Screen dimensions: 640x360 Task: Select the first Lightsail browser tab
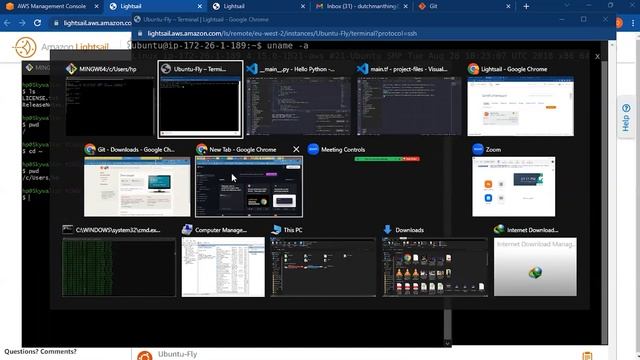click(x=155, y=6)
